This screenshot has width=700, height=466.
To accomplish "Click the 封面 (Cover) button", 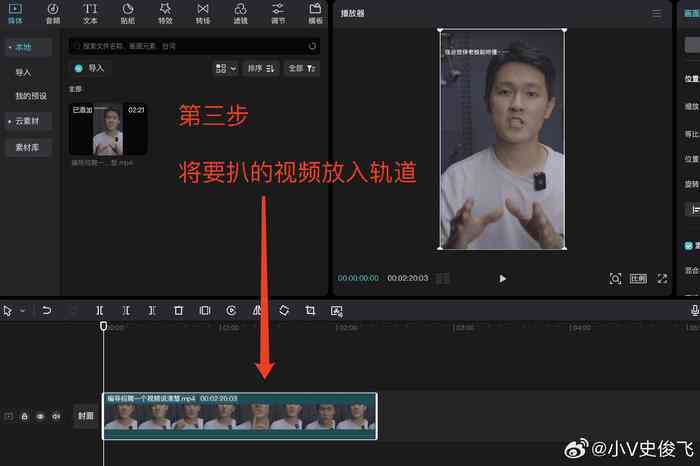I will [86, 416].
